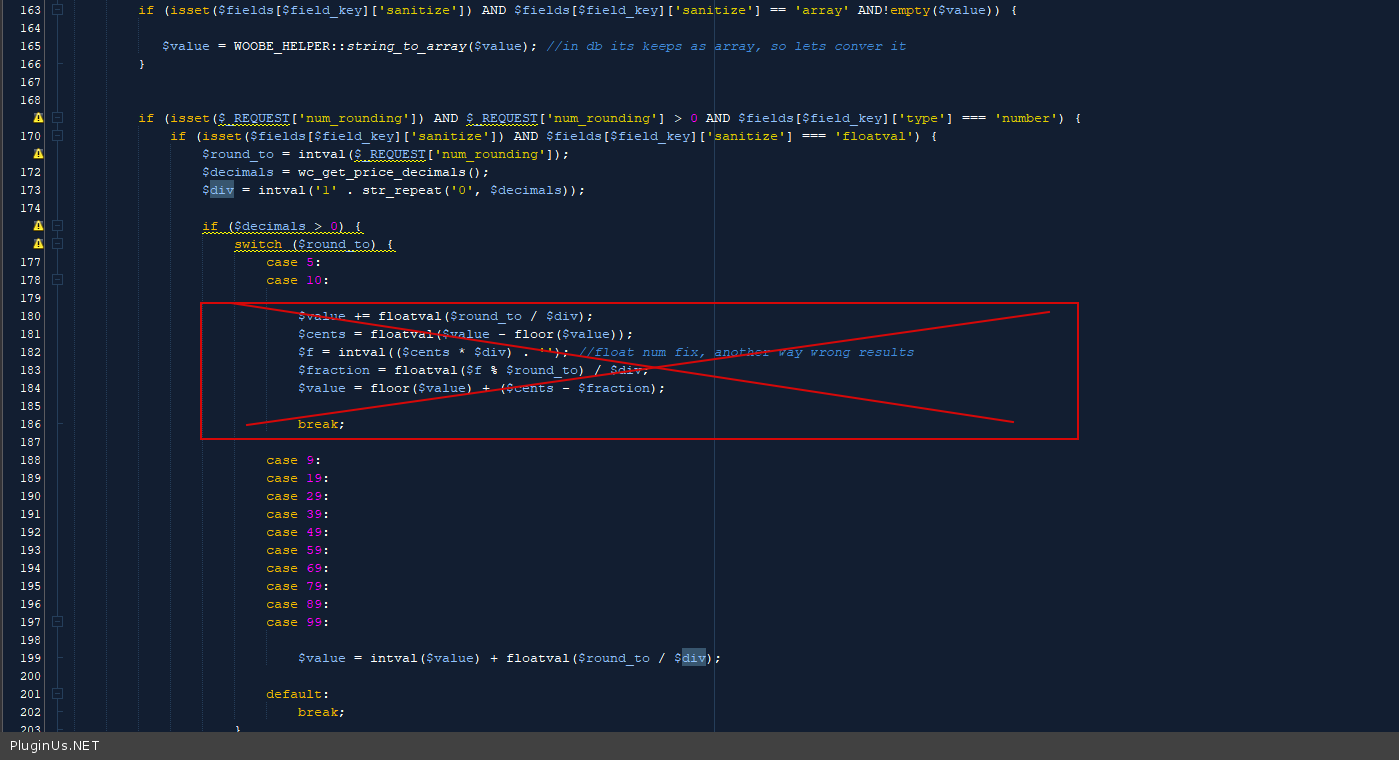Collapse the fold for the switch ($round_to) block

[x=57, y=244]
